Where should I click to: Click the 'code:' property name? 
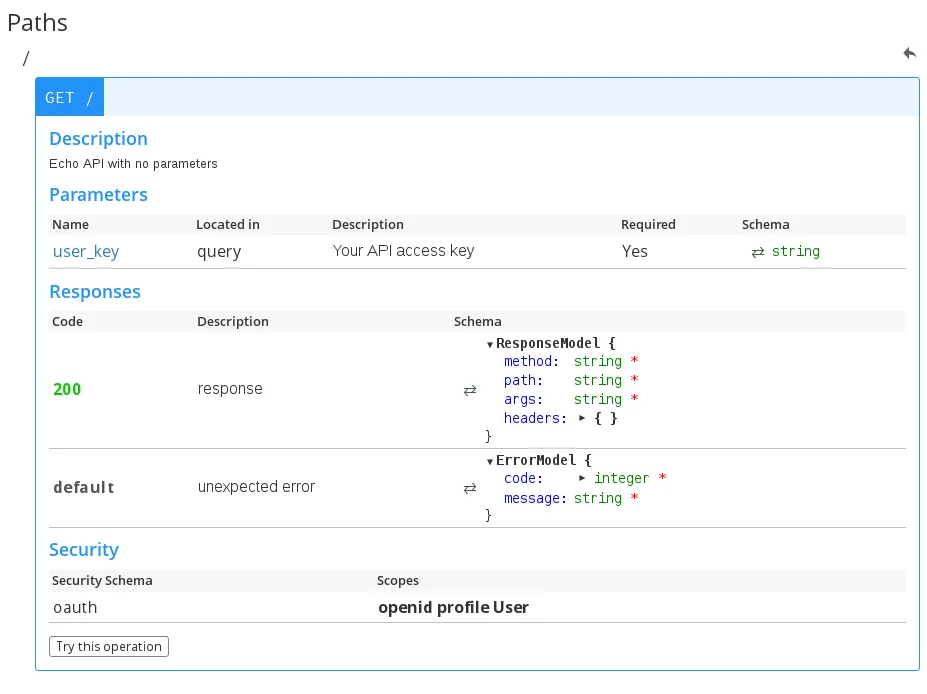(x=523, y=478)
